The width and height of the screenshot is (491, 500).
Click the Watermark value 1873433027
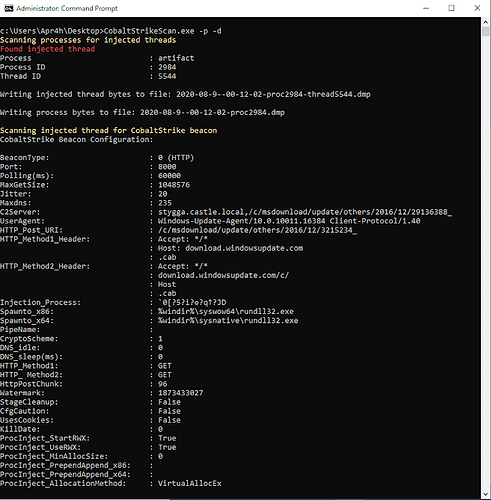pyautogui.click(x=180, y=393)
